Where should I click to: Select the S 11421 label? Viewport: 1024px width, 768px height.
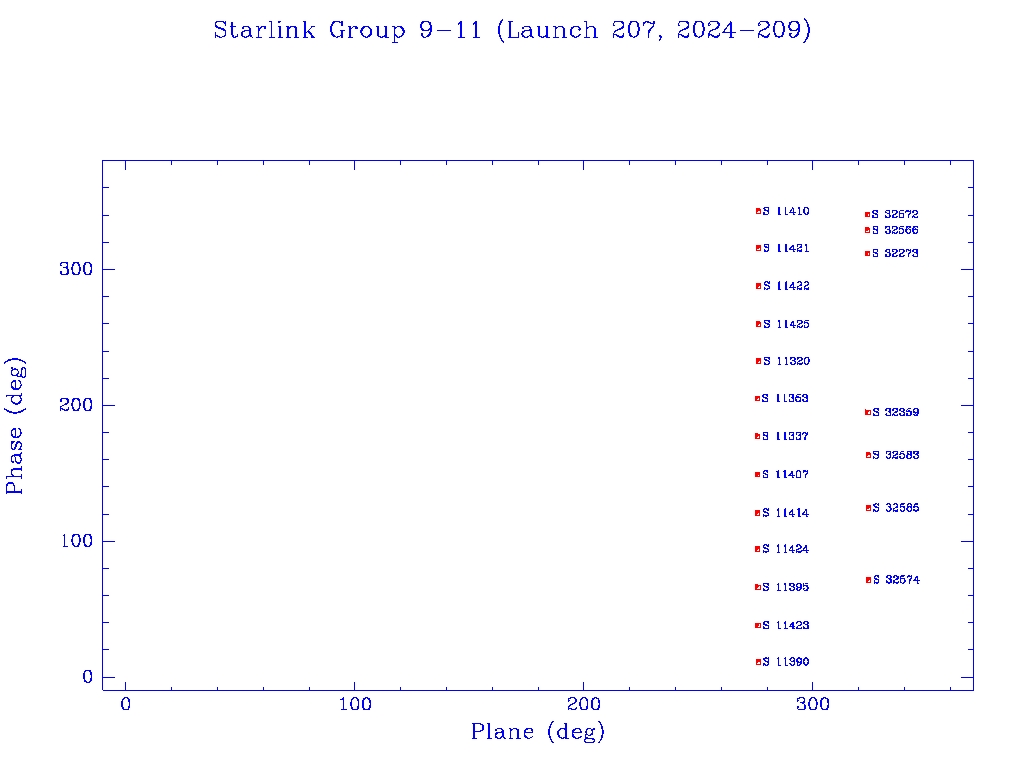coord(786,248)
